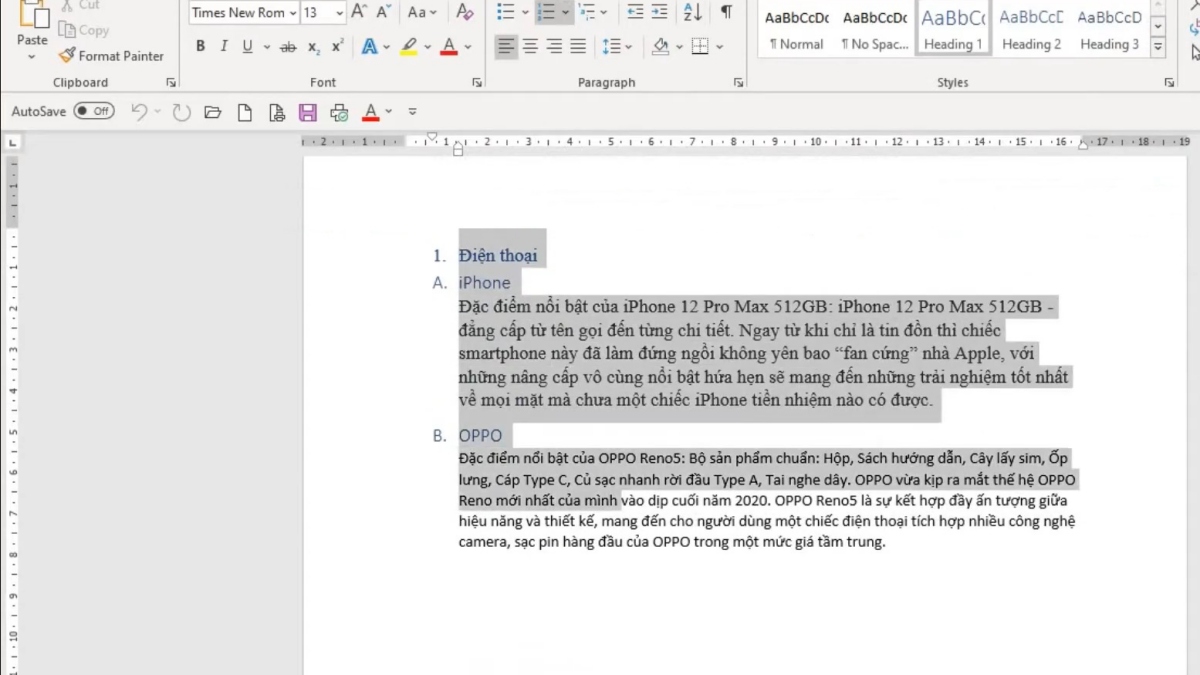This screenshot has height=675, width=1200.
Task: Apply the Heading 1 style
Action: tap(953, 29)
